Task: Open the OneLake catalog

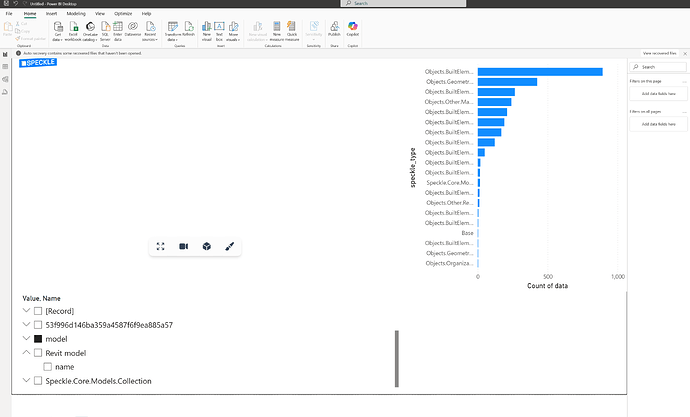Action: point(90,31)
